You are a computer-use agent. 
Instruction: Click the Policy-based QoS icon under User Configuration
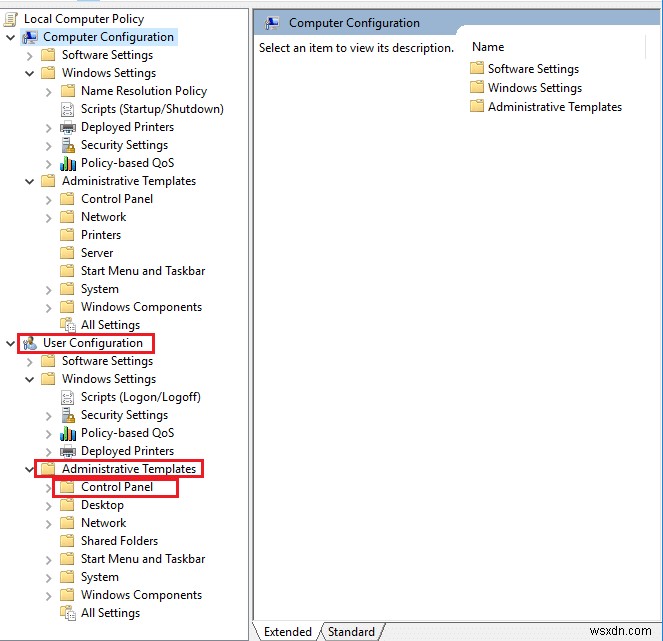(68, 433)
